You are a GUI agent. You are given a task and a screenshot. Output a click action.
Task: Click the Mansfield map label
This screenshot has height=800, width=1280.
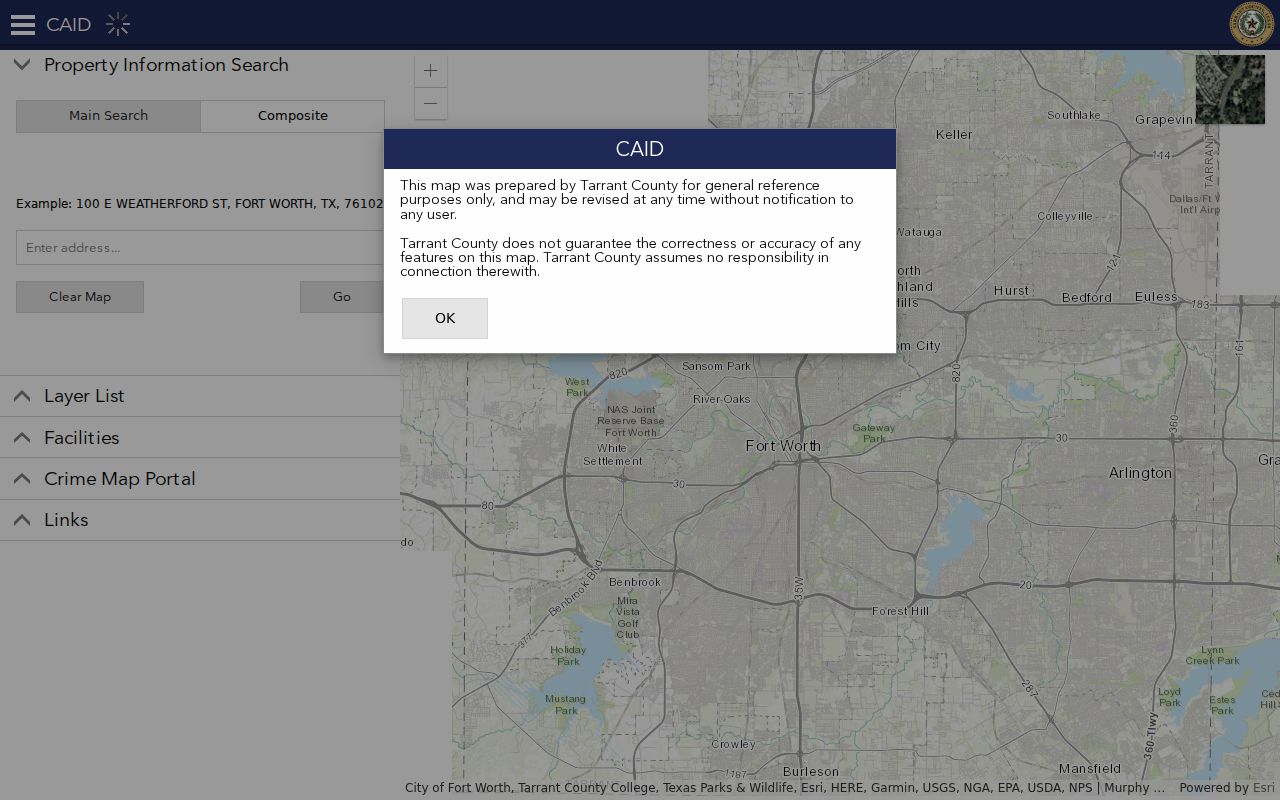click(x=1090, y=769)
